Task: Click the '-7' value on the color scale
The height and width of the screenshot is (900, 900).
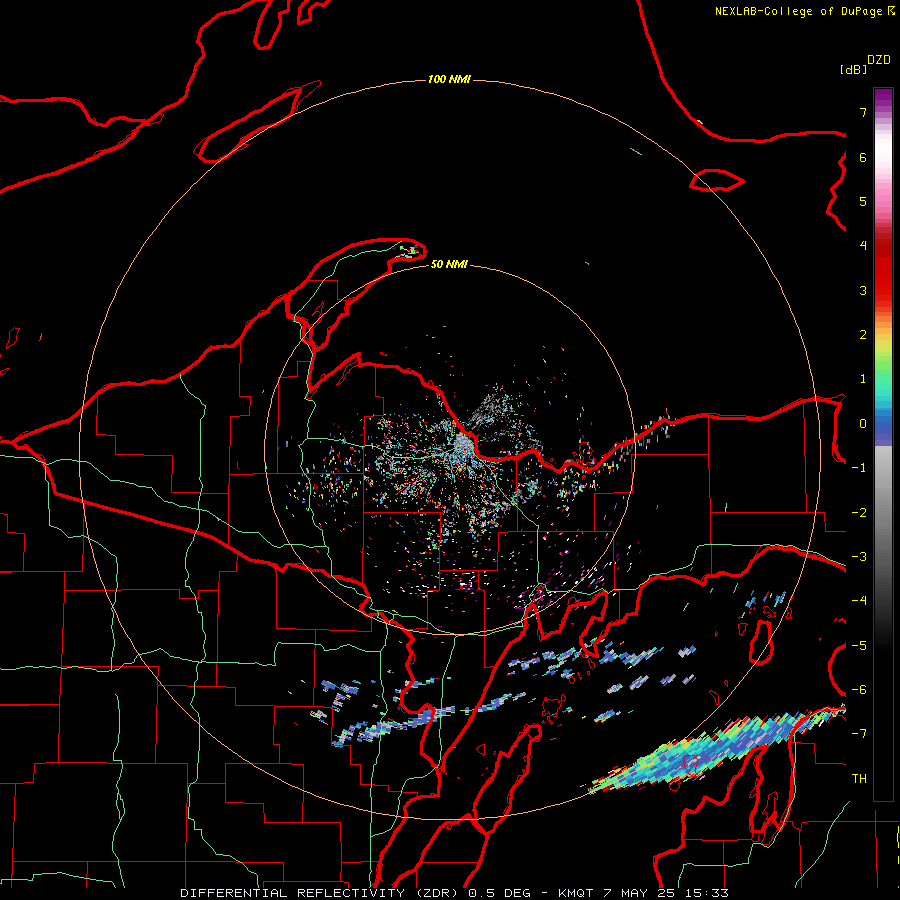Action: (x=859, y=734)
